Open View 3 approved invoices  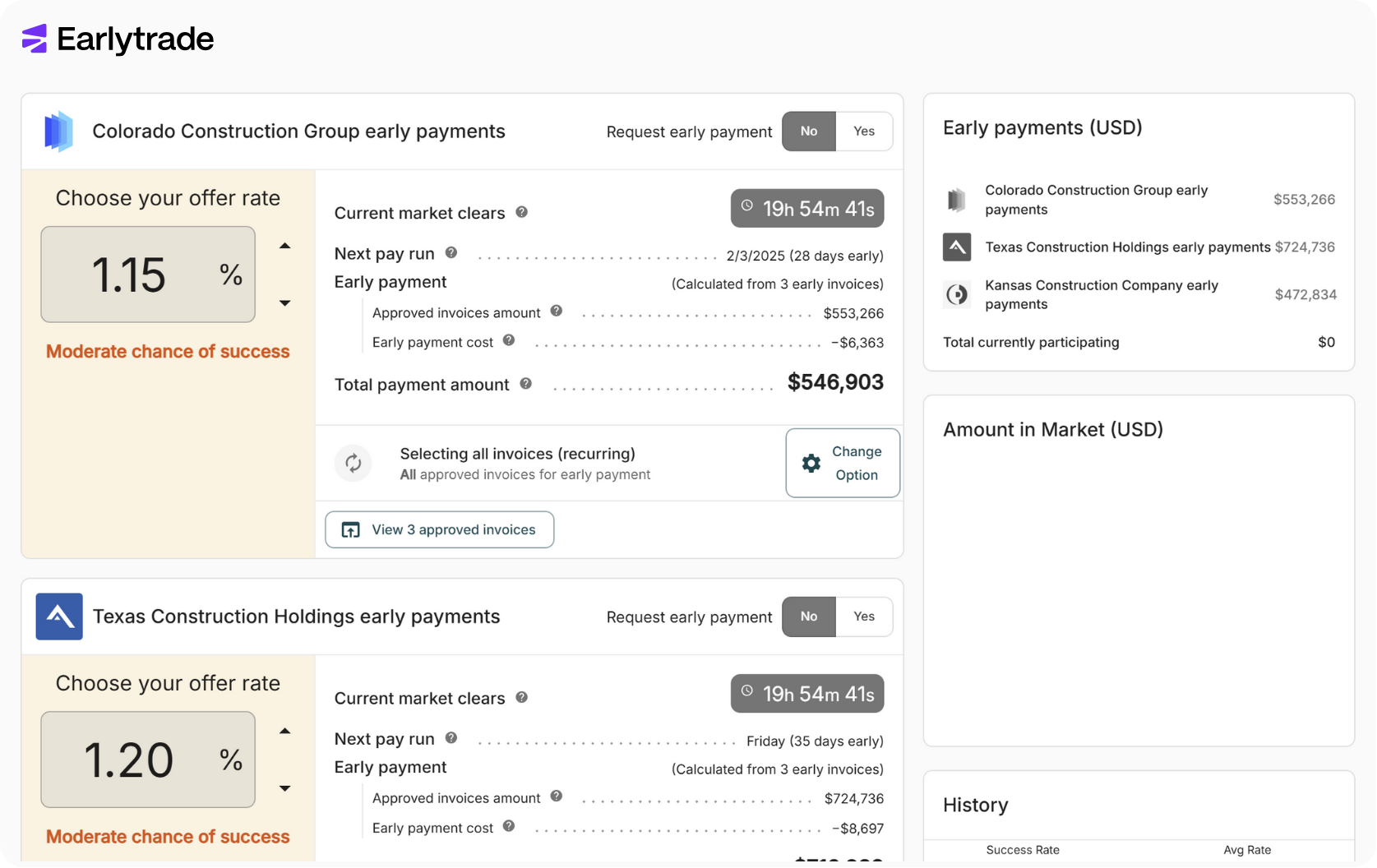(440, 530)
